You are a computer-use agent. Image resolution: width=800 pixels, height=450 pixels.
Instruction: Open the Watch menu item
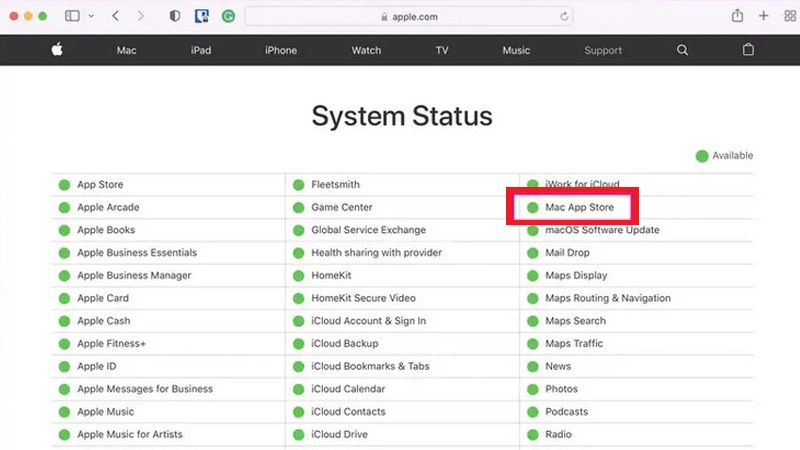tap(366, 50)
